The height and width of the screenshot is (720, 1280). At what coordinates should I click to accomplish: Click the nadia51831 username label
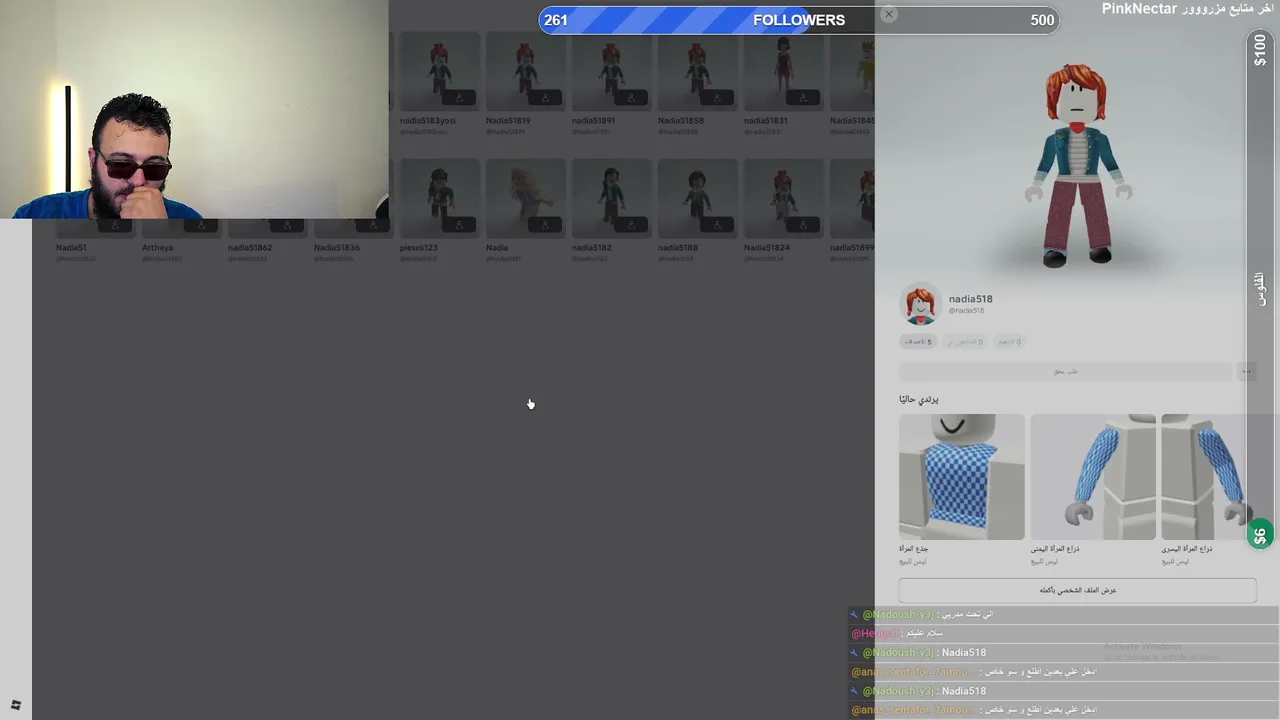(766, 121)
